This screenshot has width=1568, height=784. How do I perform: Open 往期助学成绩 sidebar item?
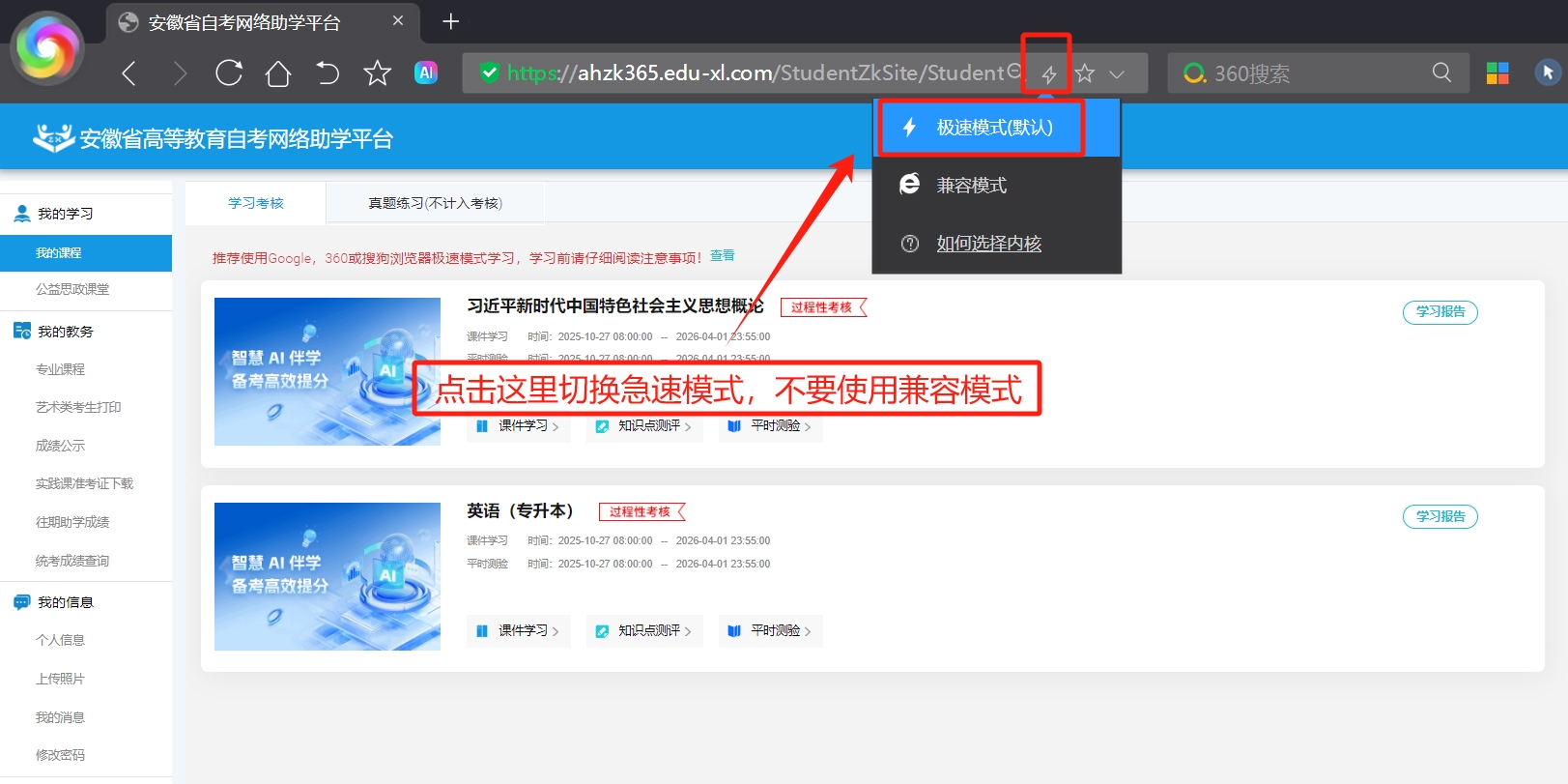(72, 522)
